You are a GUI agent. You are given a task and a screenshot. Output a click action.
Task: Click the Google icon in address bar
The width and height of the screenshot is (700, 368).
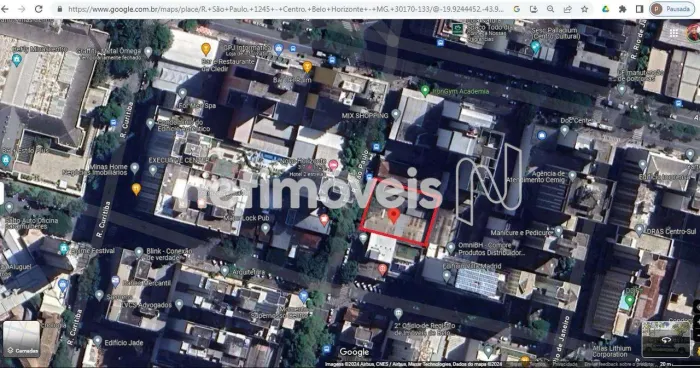tap(517, 9)
